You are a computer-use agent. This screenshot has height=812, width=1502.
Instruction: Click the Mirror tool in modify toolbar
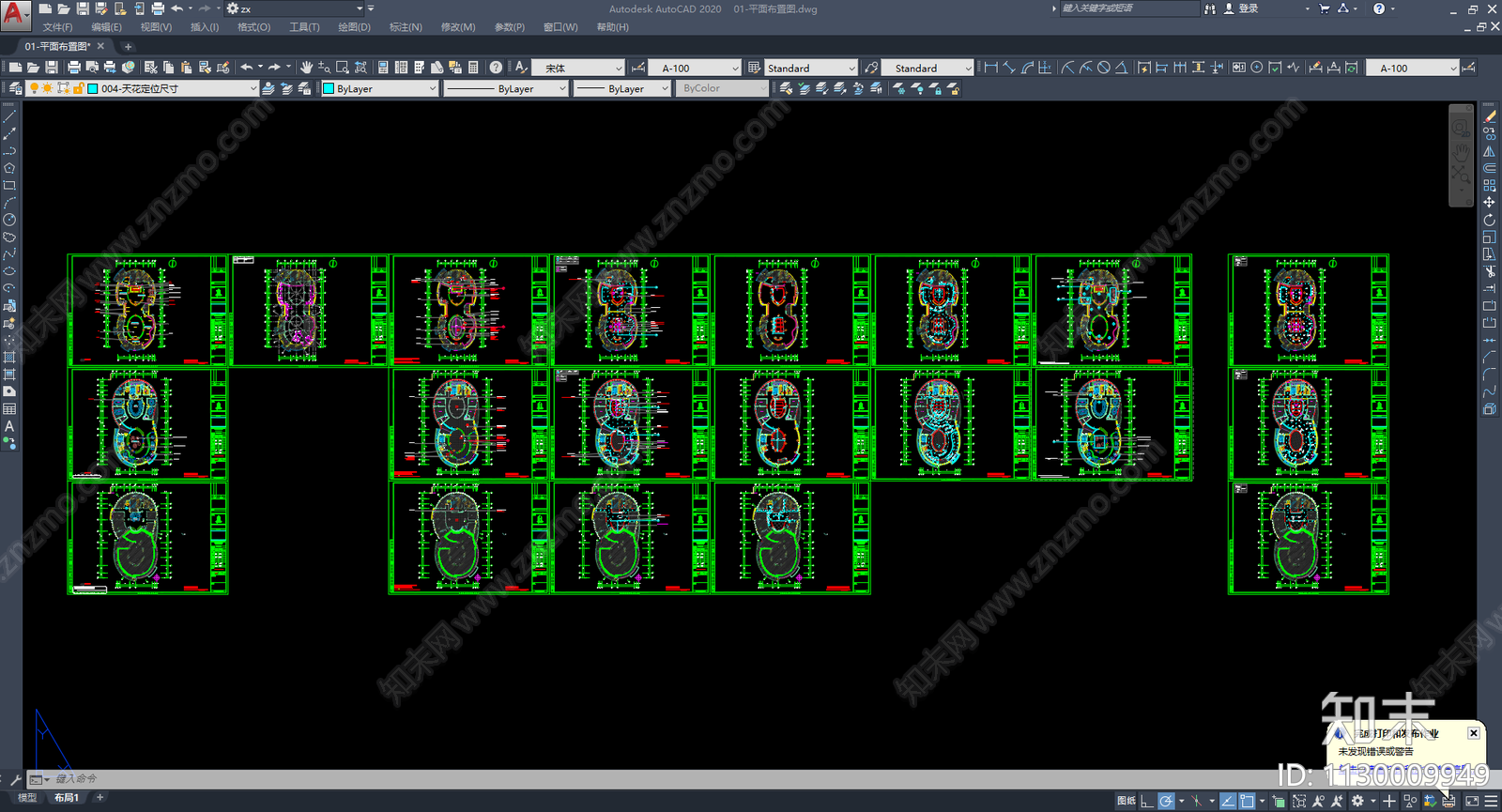pos(1490,151)
